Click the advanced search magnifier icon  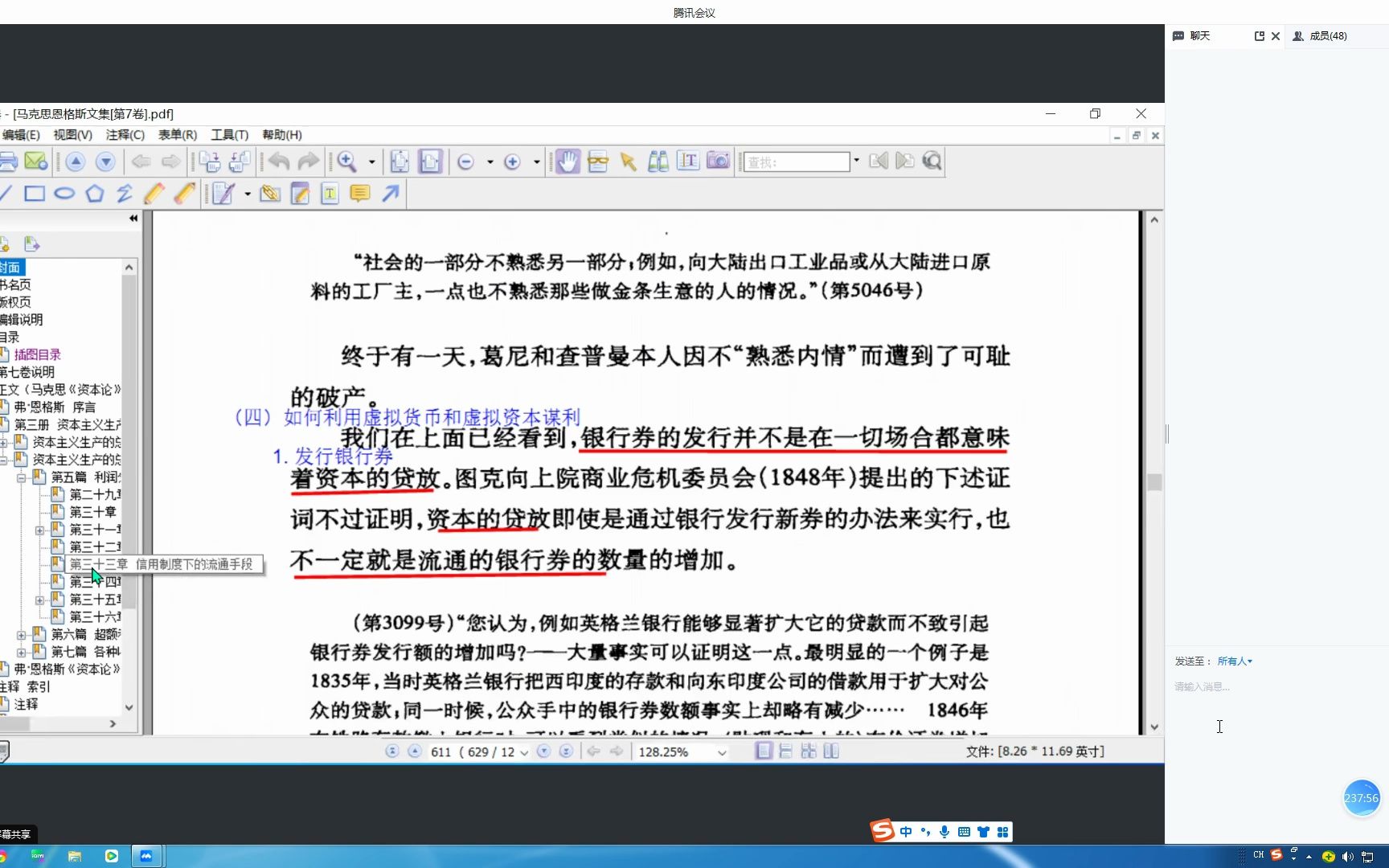[x=932, y=161]
